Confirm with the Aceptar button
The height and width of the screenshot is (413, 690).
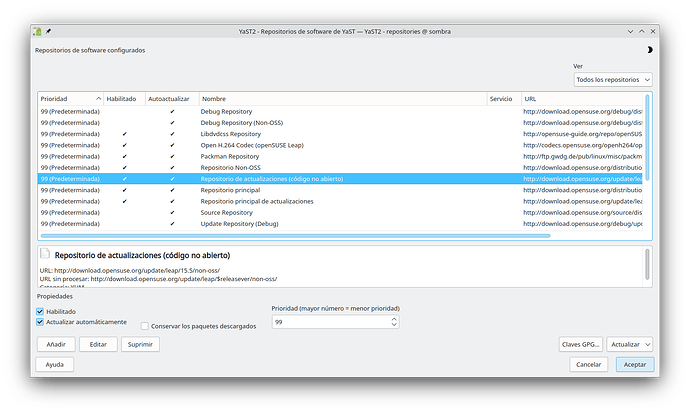(x=635, y=365)
